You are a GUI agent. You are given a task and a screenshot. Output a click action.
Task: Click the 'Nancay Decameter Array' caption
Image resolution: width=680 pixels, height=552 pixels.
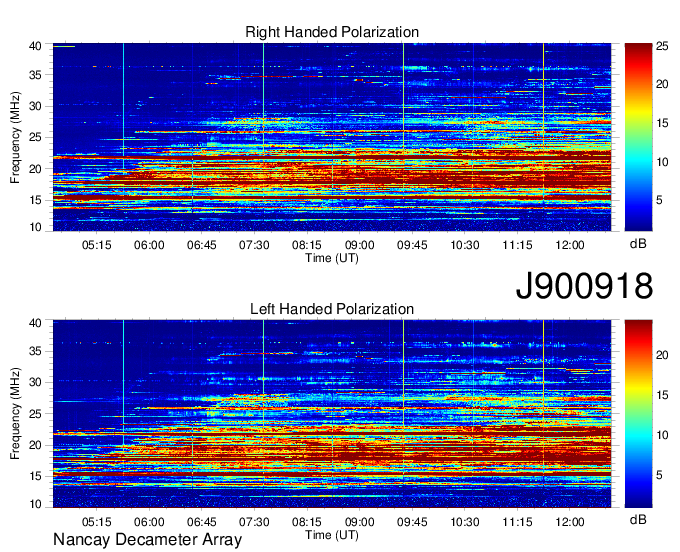pos(147,540)
